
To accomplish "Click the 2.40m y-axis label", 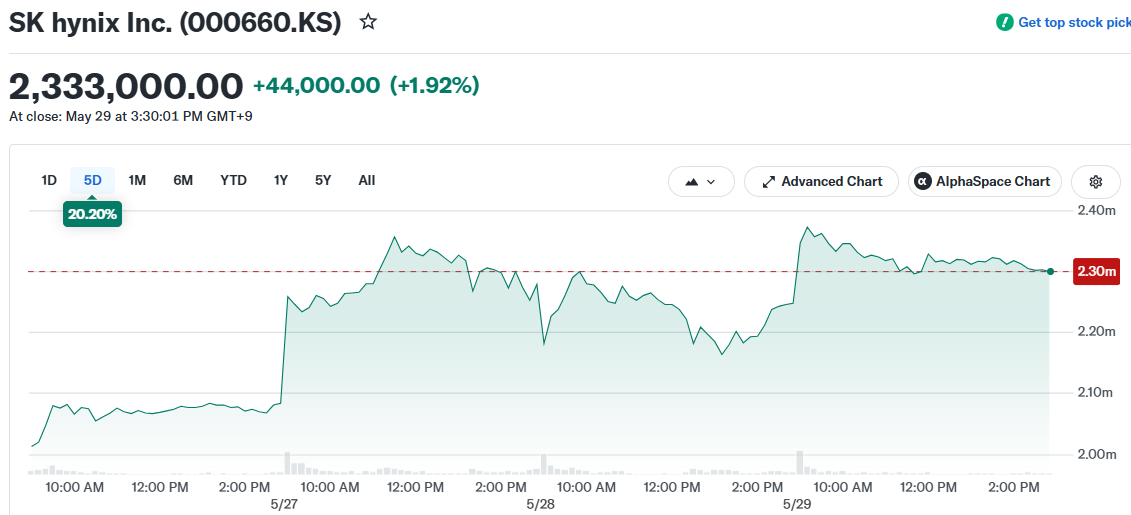I will 1096,211.
